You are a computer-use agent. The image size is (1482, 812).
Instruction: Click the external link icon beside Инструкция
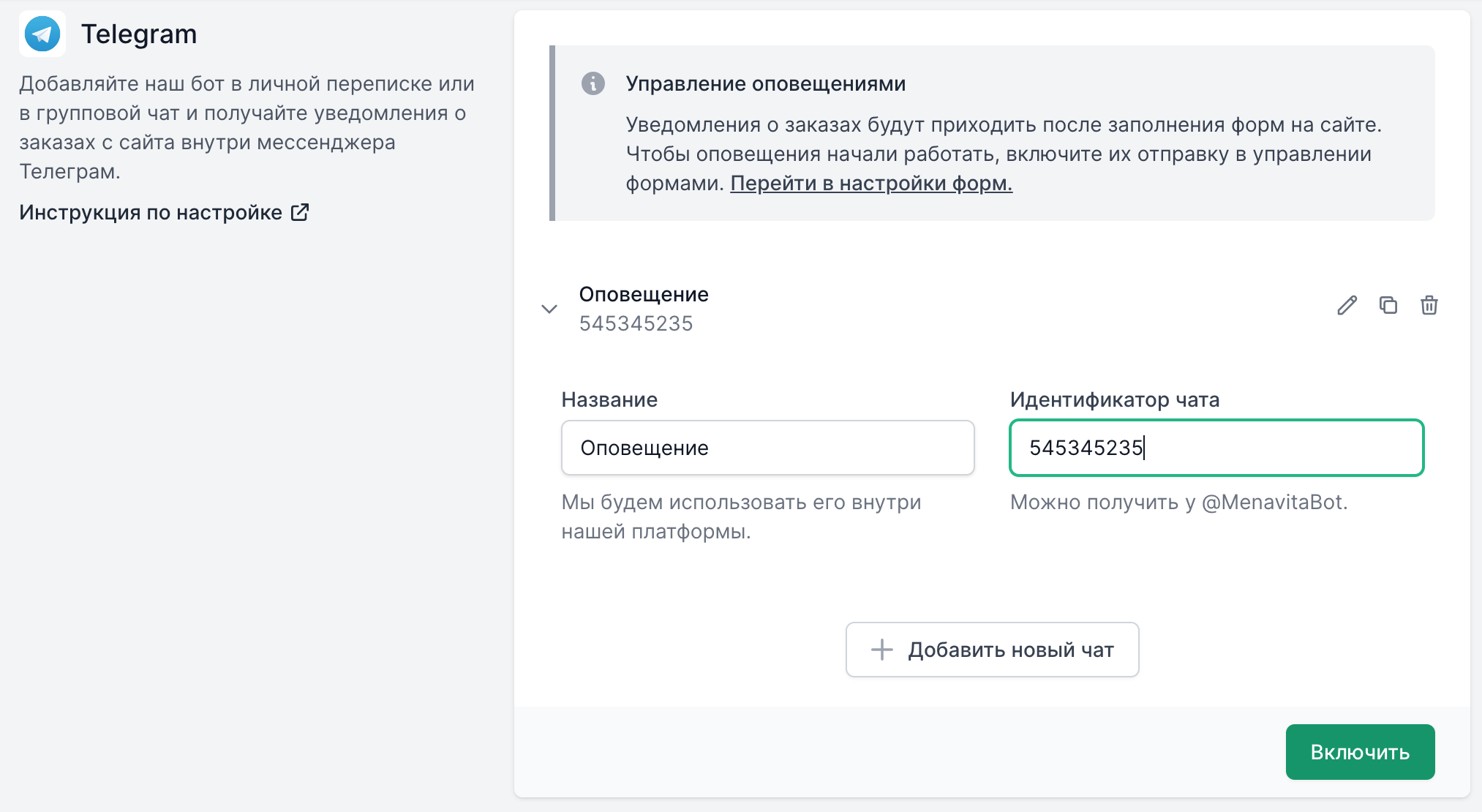tap(300, 212)
